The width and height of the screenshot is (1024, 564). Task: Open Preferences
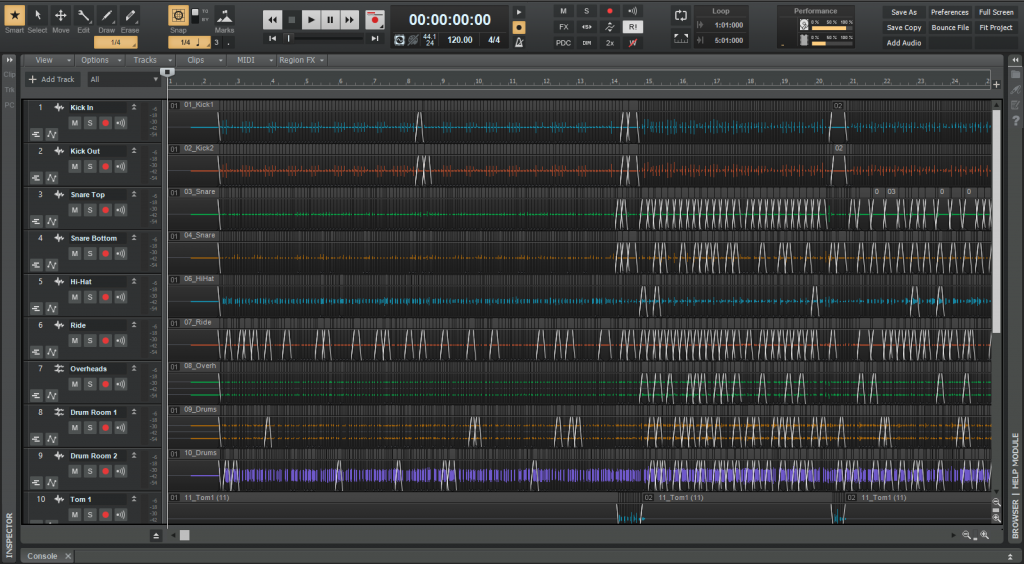[x=950, y=12]
